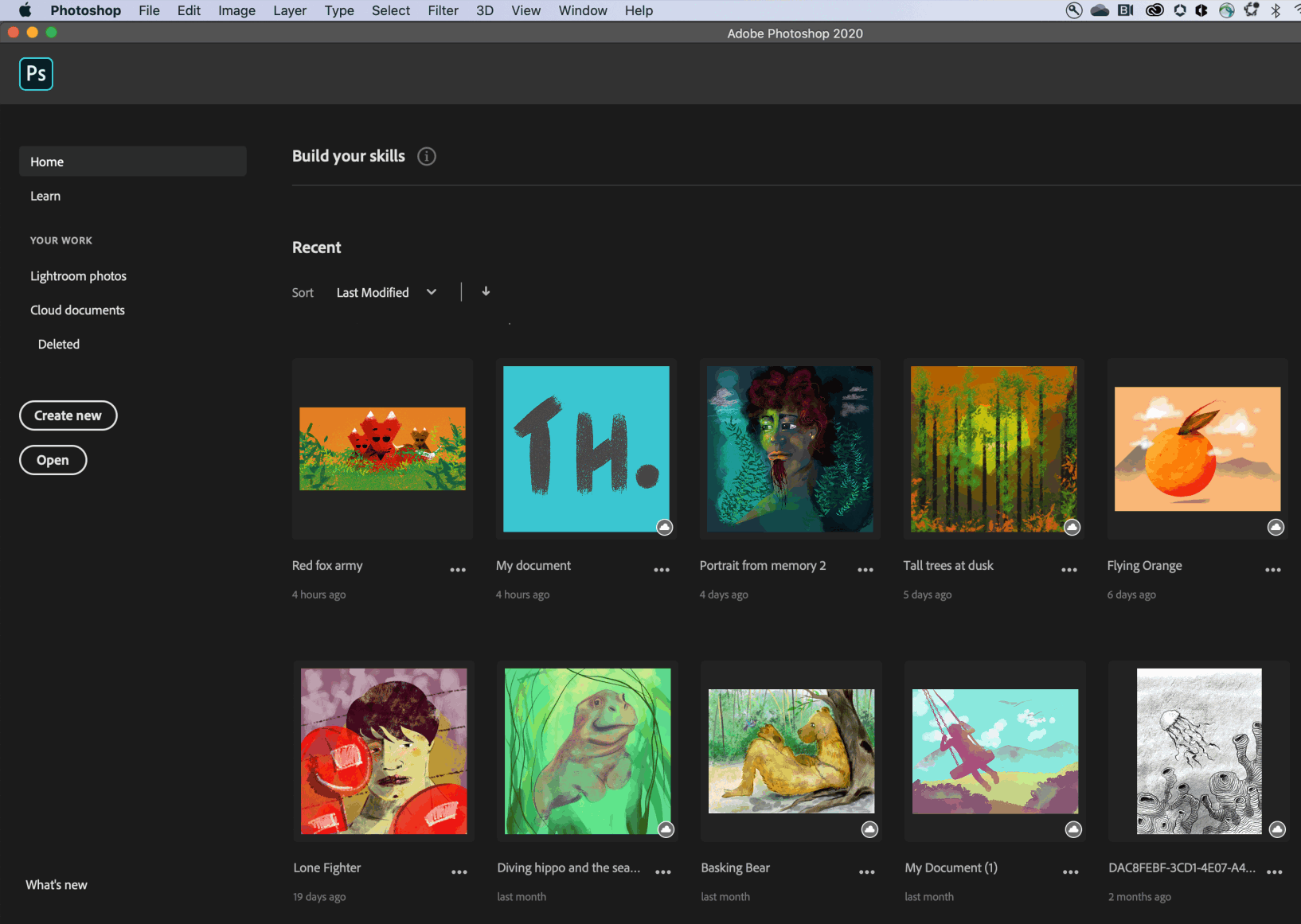Click the three-dot menu for Flying Orange
The height and width of the screenshot is (924, 1301).
click(1273, 570)
